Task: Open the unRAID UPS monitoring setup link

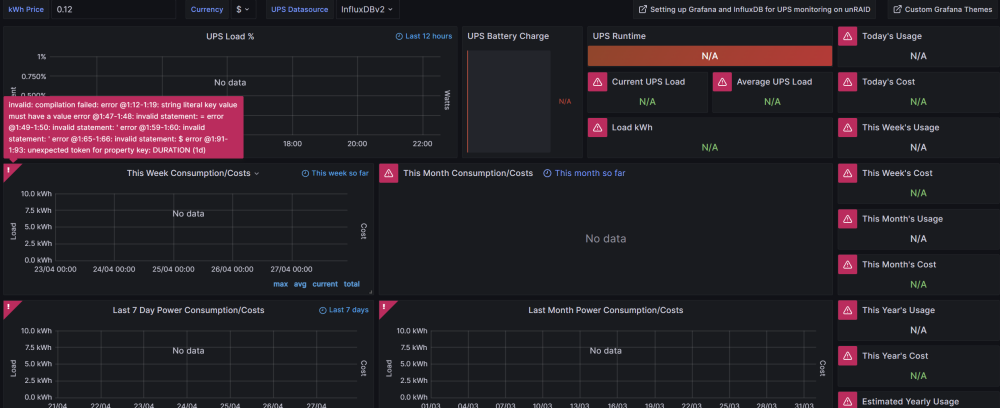Action: [x=754, y=10]
